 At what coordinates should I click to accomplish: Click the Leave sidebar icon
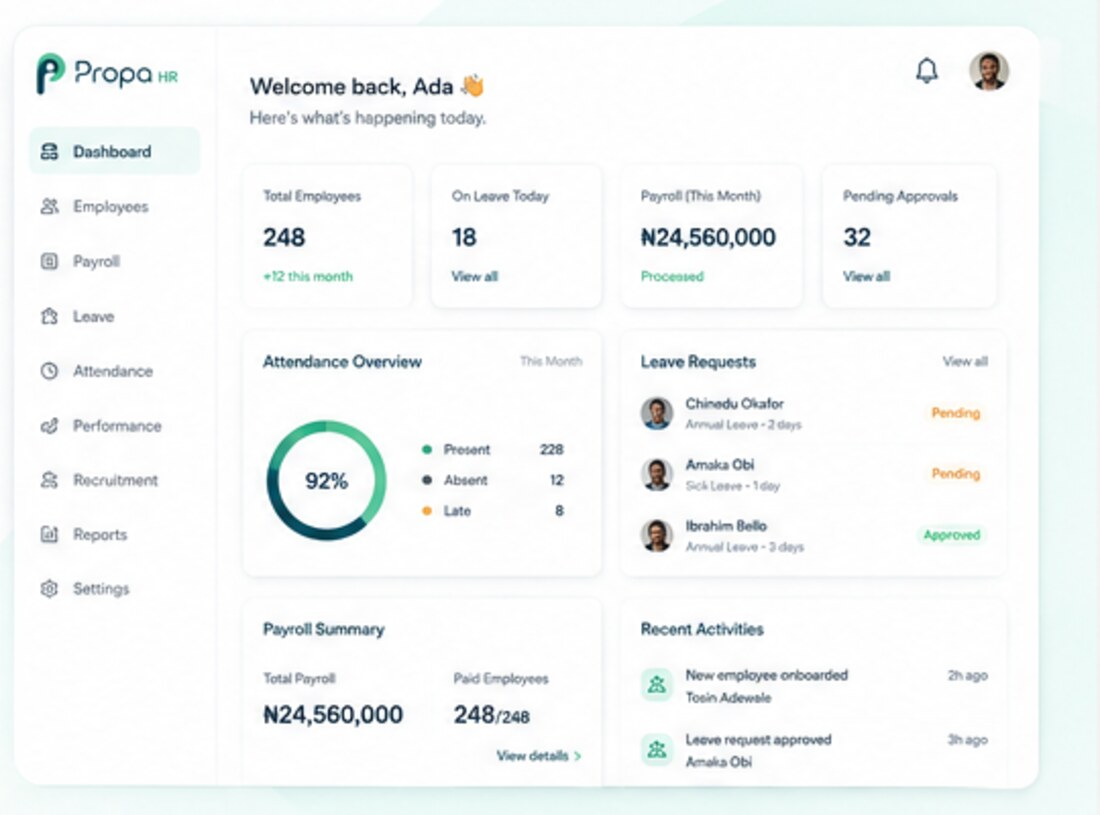click(x=49, y=316)
